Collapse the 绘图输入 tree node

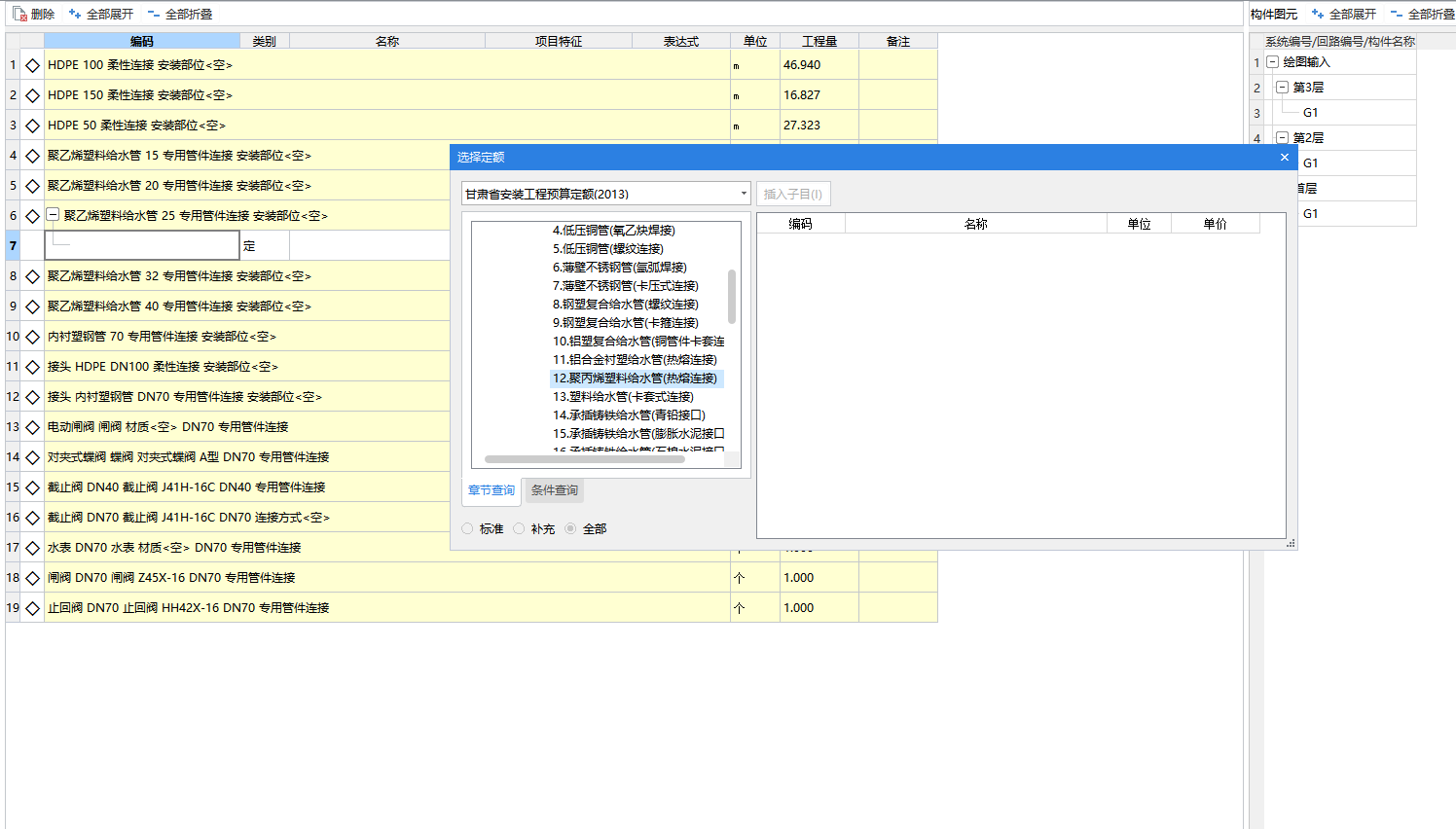pos(1272,61)
